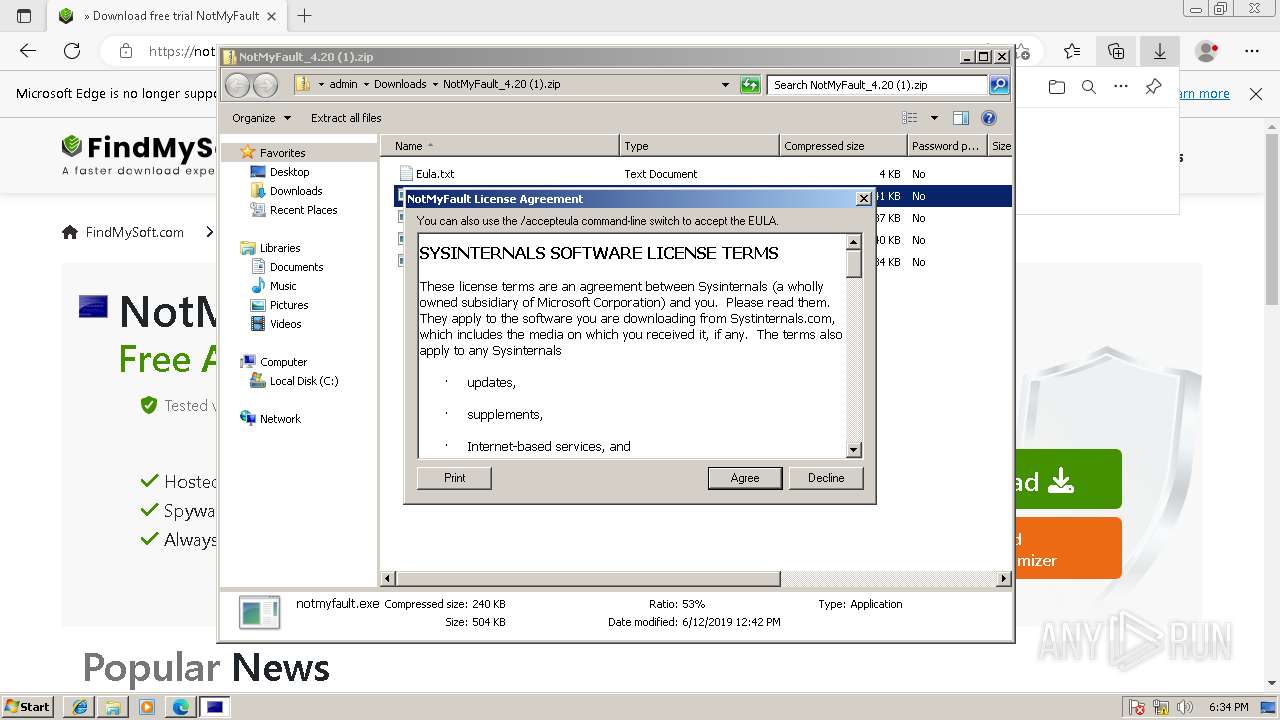The height and width of the screenshot is (720, 1280).
Task: Click FindMySoft.com breadcrumb link
Action: click(x=134, y=232)
